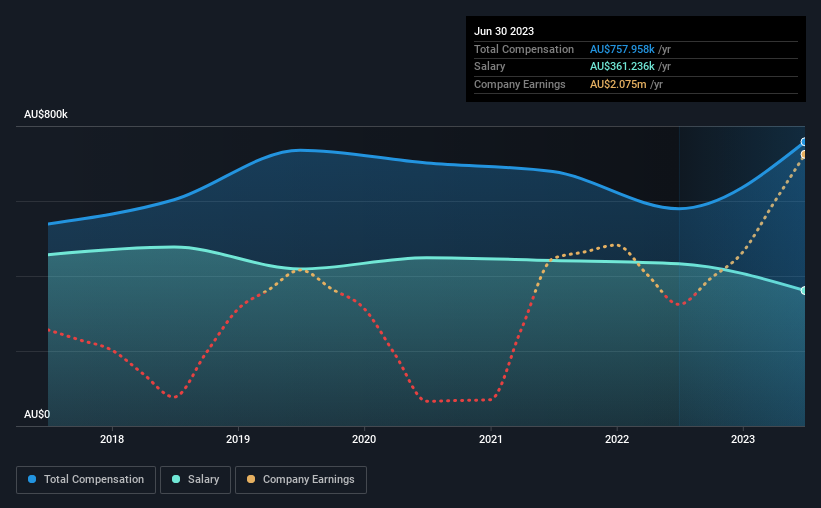Click the blue Total Compensation legend dot
This screenshot has height=508, width=821.
pos(32,479)
